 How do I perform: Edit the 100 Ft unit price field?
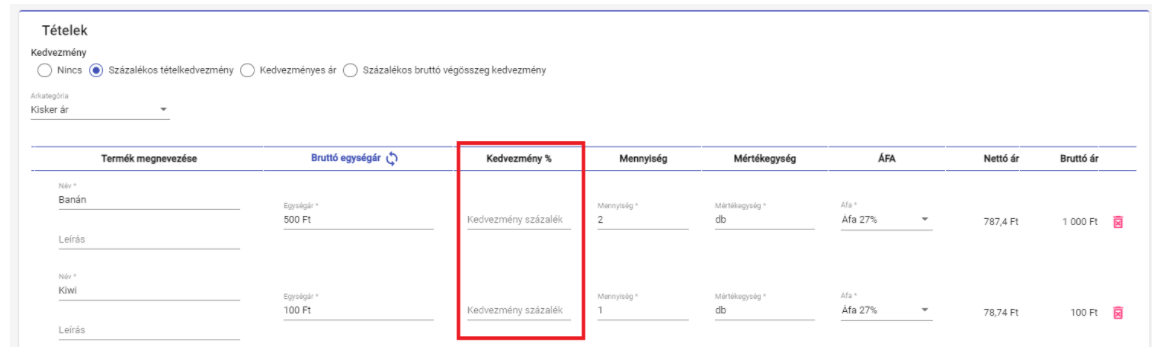pyautogui.click(x=358, y=310)
